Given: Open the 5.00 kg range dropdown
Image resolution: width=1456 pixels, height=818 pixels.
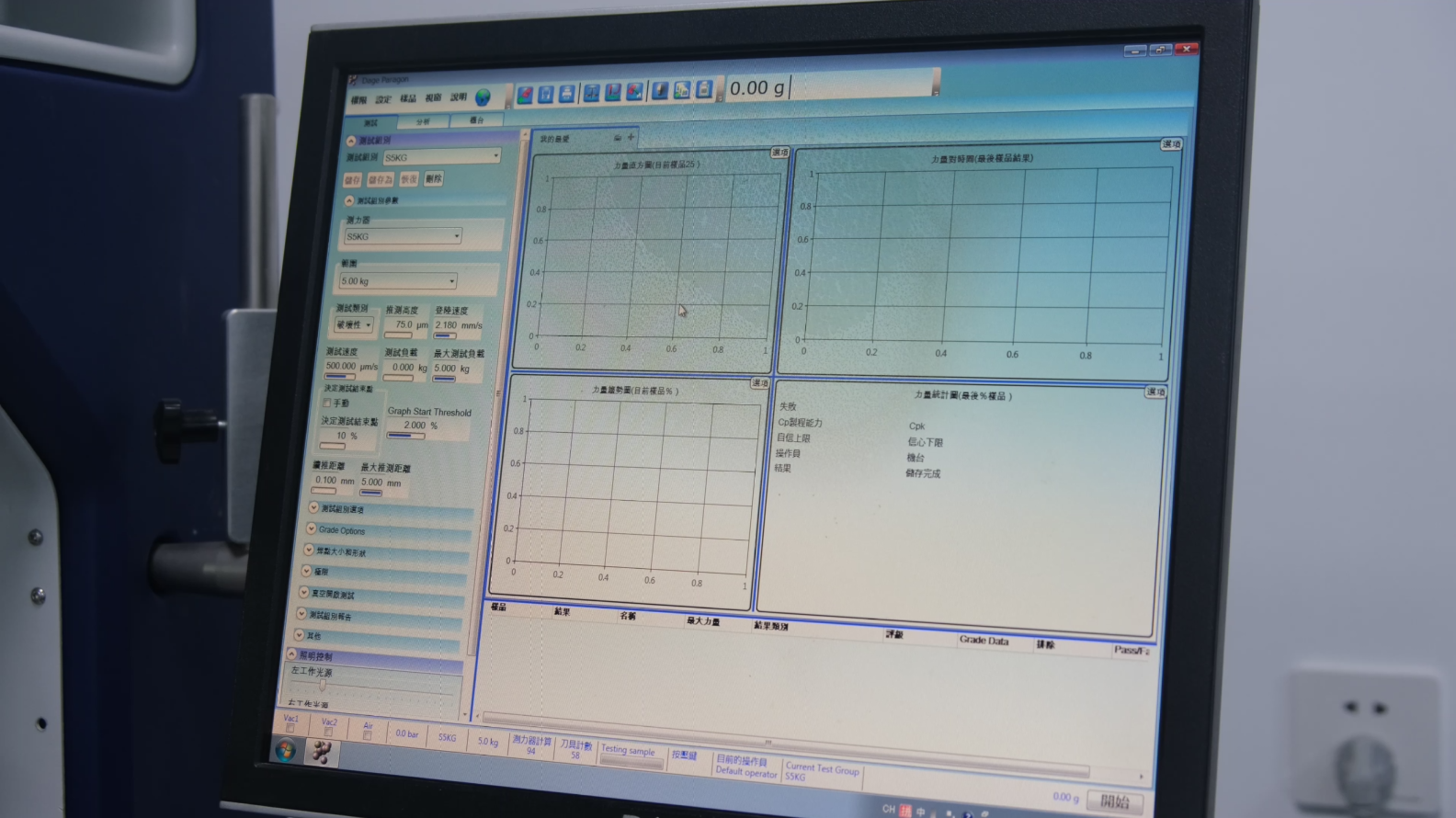Looking at the screenshot, I should tap(398, 281).
